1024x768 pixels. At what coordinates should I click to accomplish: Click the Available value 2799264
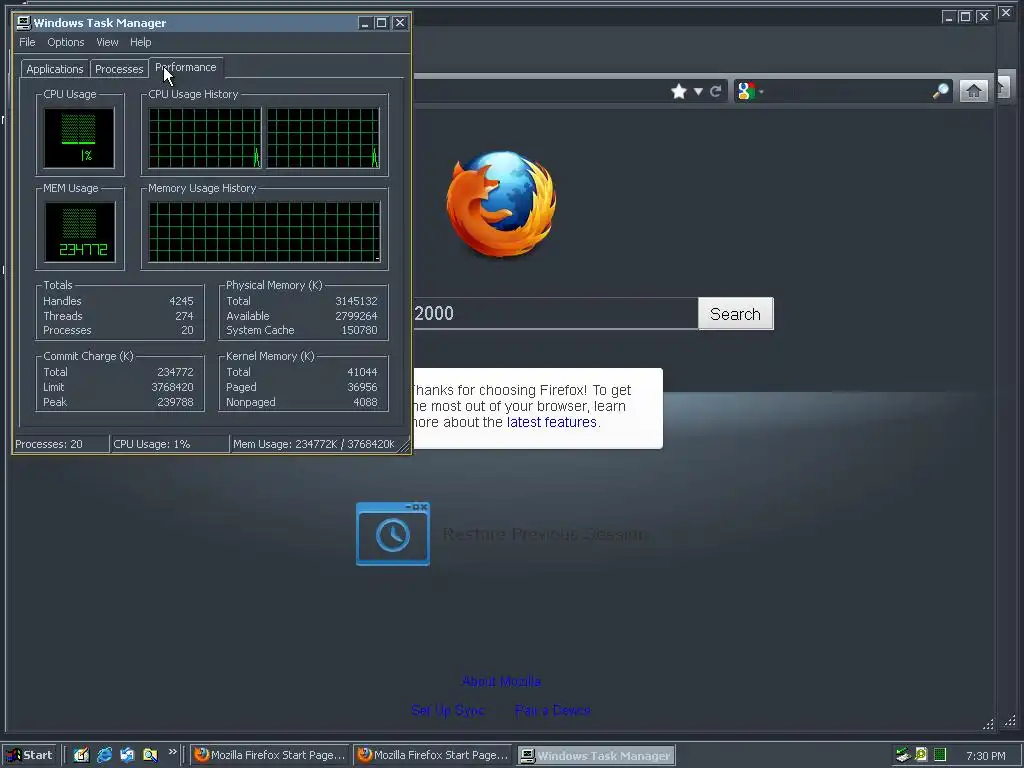357,315
